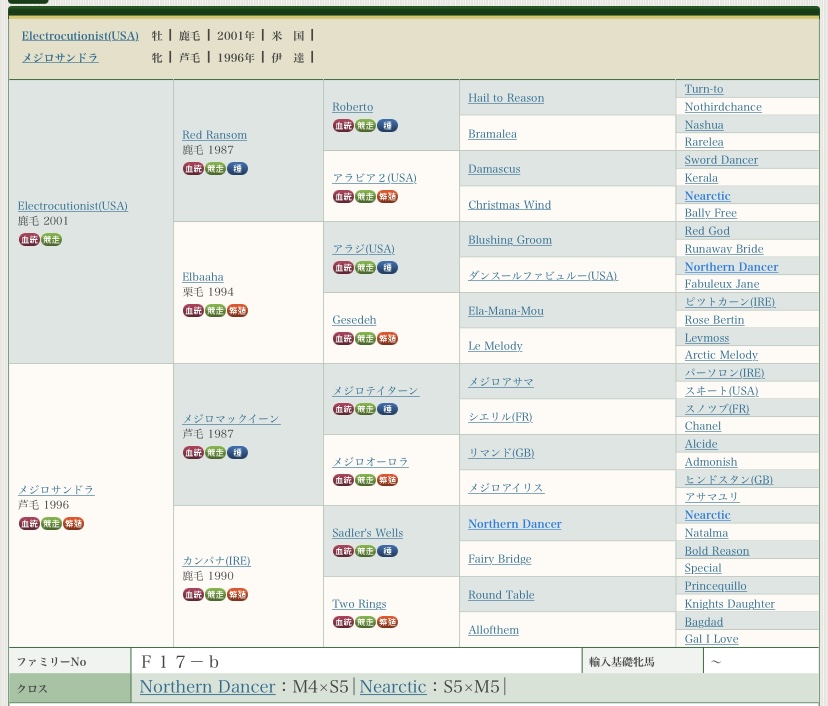The image size is (828, 706).
Task: Click orange 繁殖 badge under カンパナ(IRE)
Action: point(237,595)
